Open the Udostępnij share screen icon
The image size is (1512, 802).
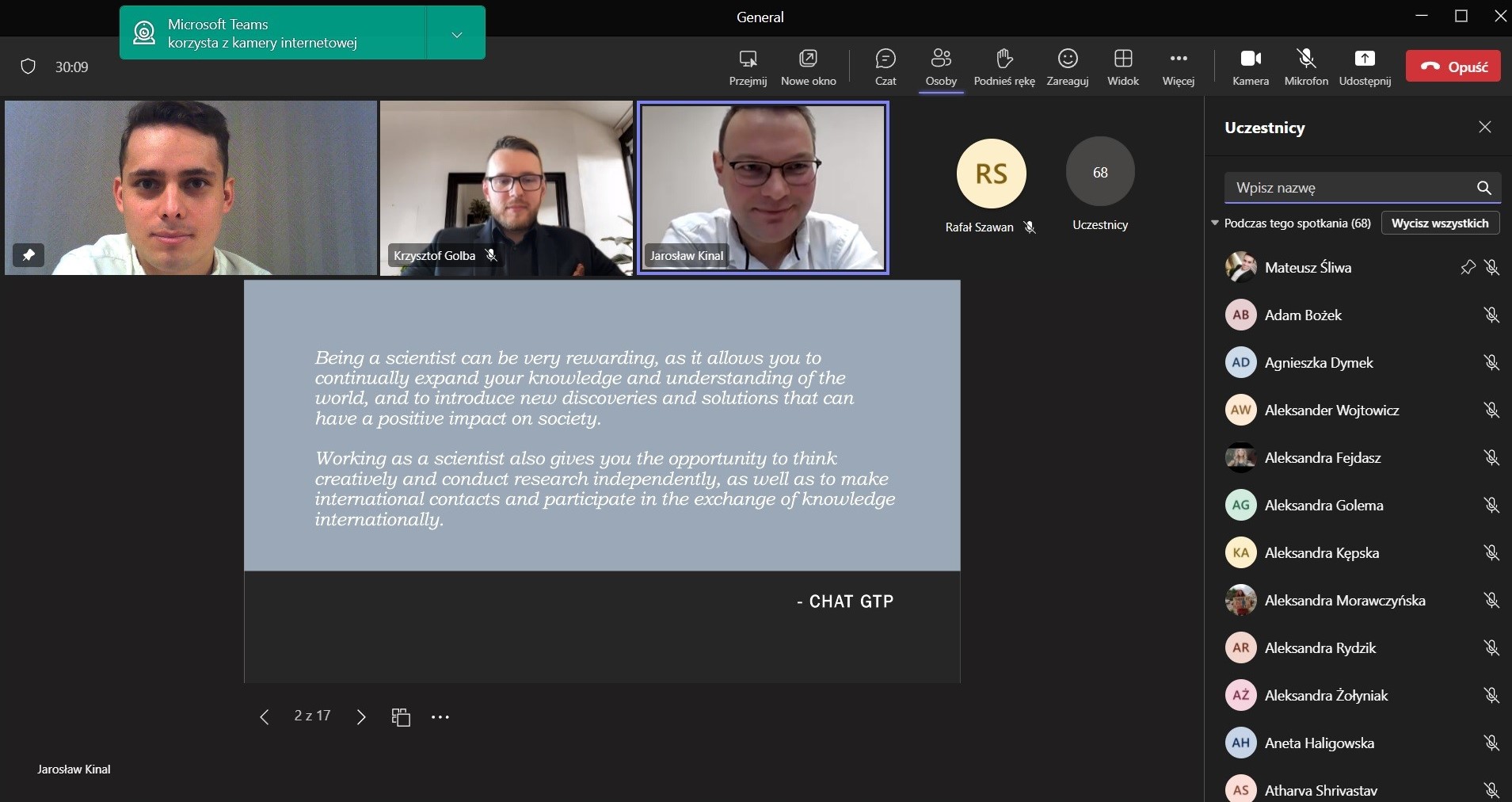tap(1364, 59)
